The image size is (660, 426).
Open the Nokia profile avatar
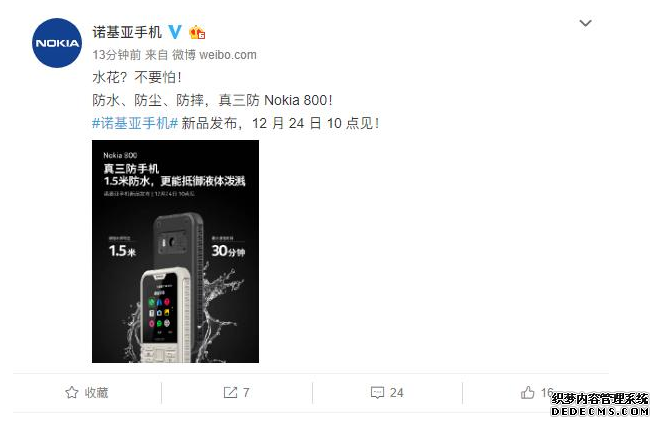(x=57, y=43)
